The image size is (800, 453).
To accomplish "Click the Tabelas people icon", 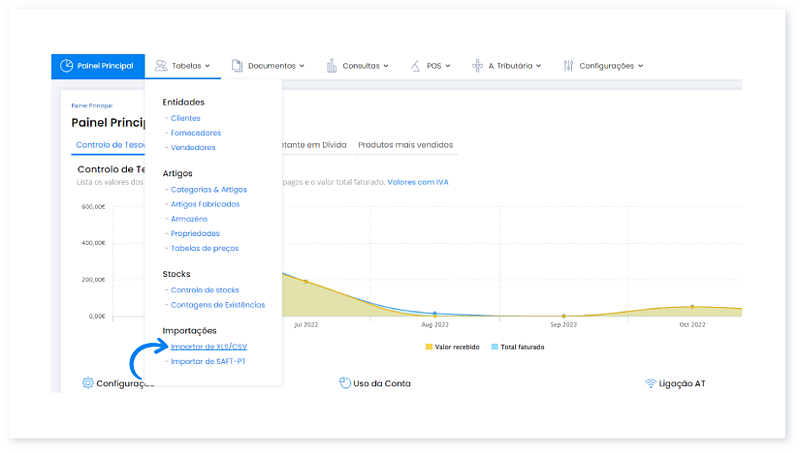I will click(x=161, y=66).
